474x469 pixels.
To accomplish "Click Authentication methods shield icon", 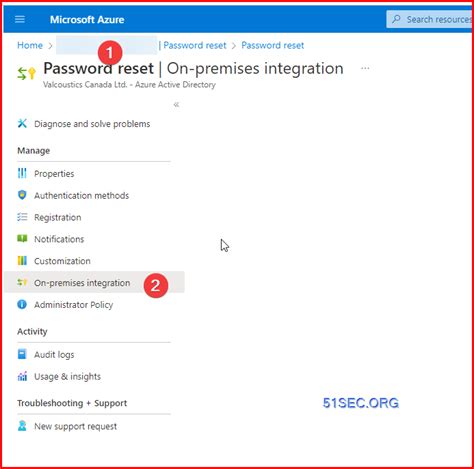I will [22, 195].
